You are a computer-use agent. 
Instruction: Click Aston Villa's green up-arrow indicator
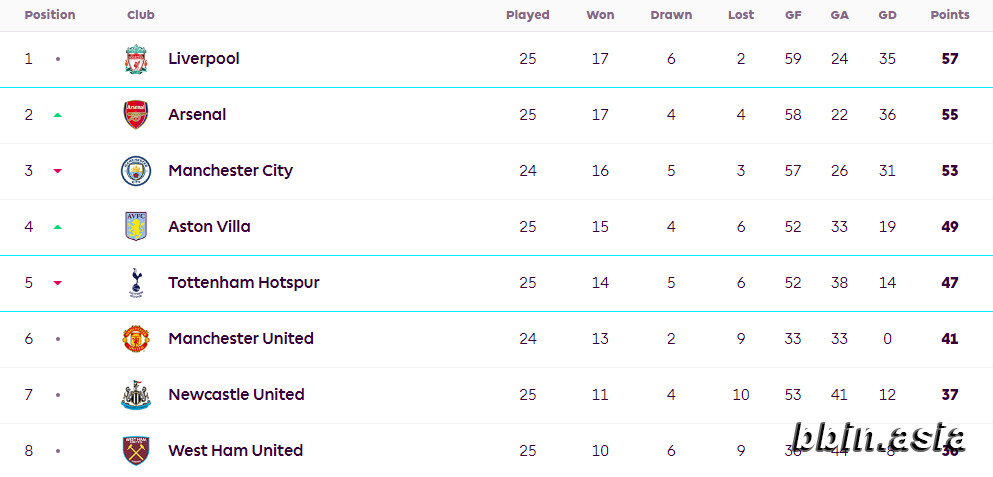58,227
